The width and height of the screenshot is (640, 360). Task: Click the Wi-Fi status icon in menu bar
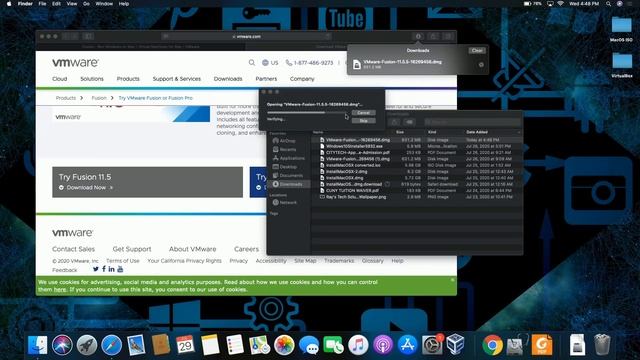(561, 4)
